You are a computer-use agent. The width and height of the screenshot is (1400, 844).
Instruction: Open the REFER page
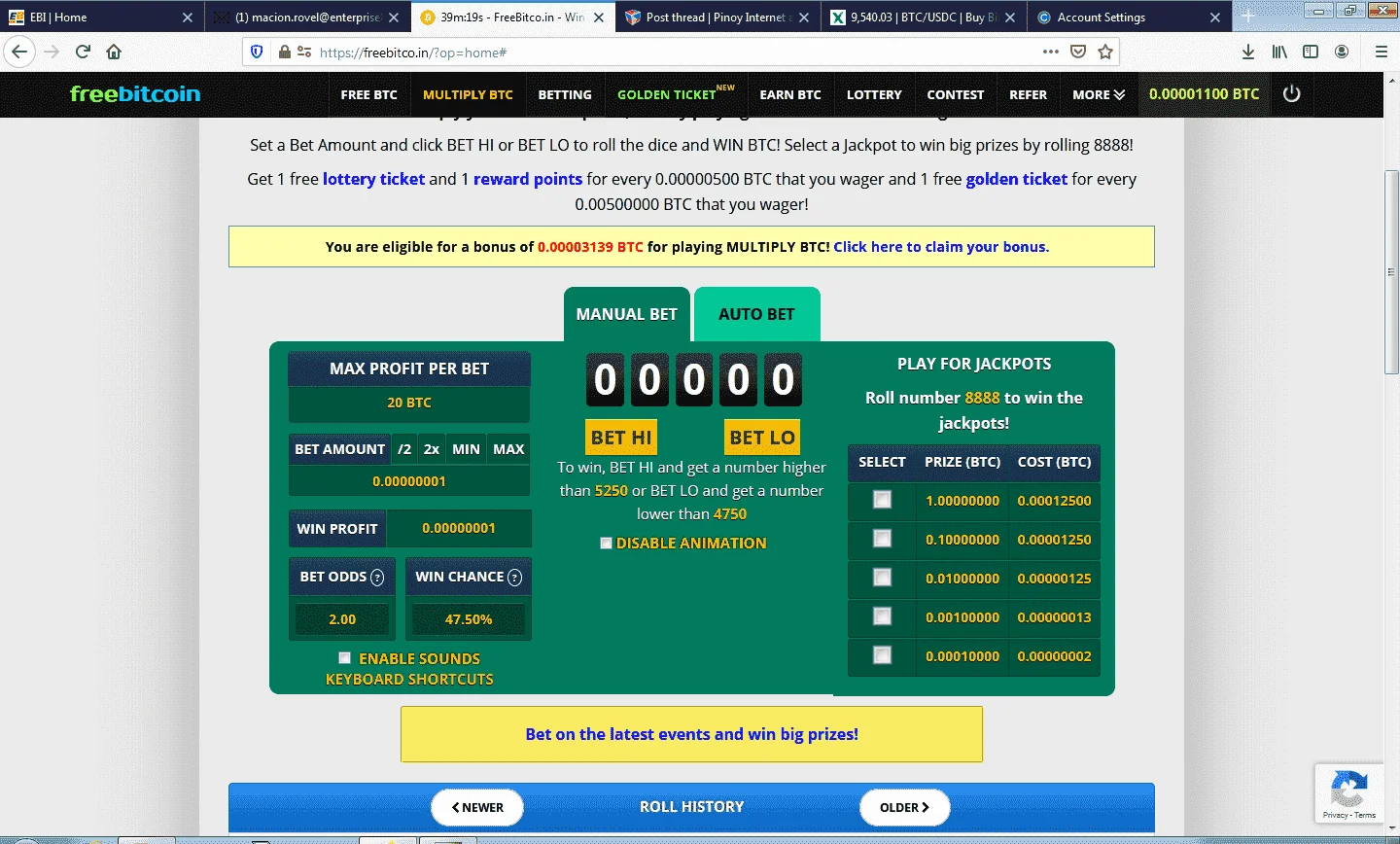pos(1028,94)
